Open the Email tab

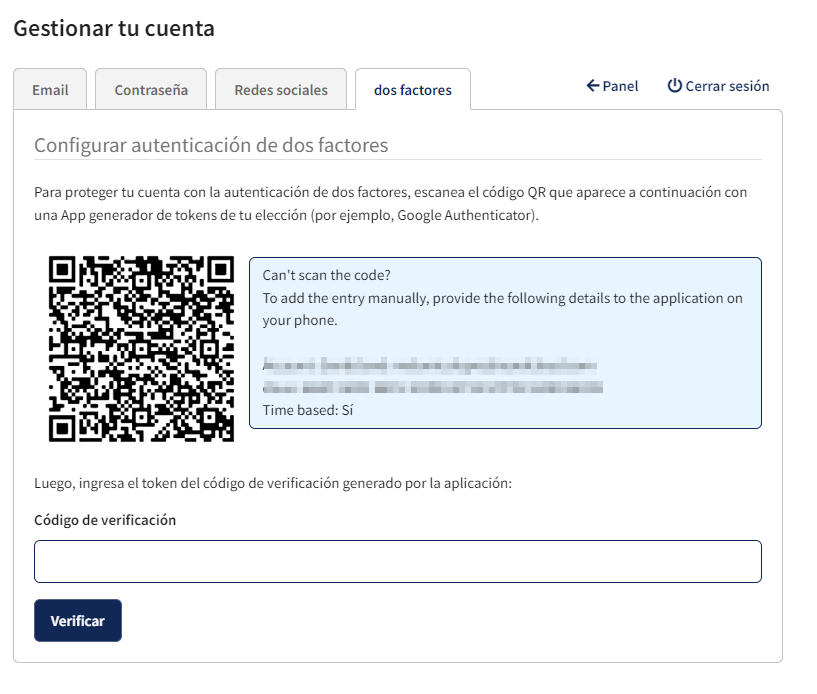coord(50,90)
